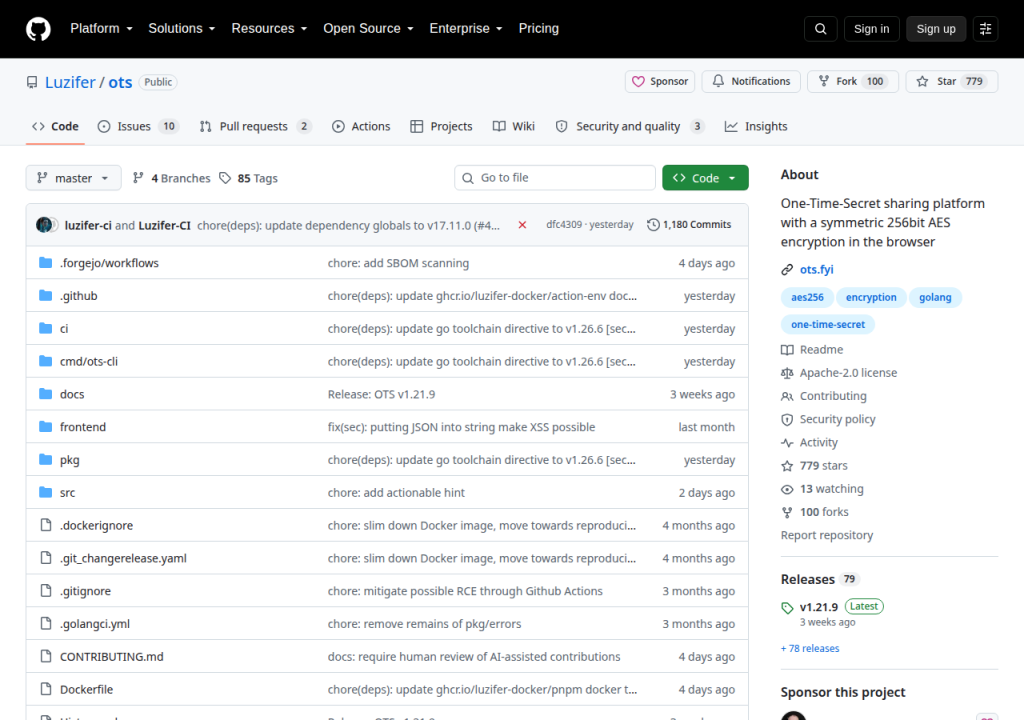Open the 85 Tags link
The image size is (1024, 720).
(248, 178)
